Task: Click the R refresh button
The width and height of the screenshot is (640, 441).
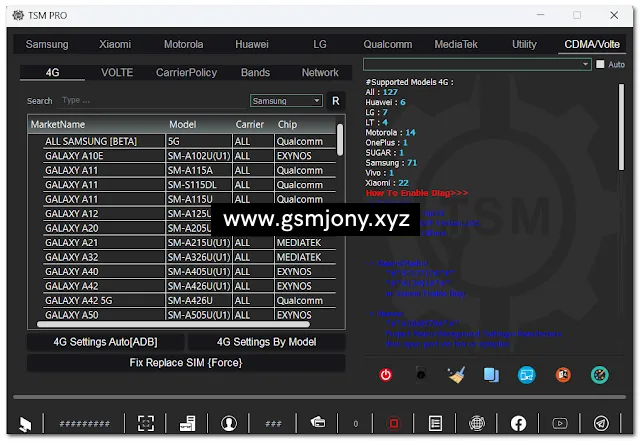Action: 336,101
